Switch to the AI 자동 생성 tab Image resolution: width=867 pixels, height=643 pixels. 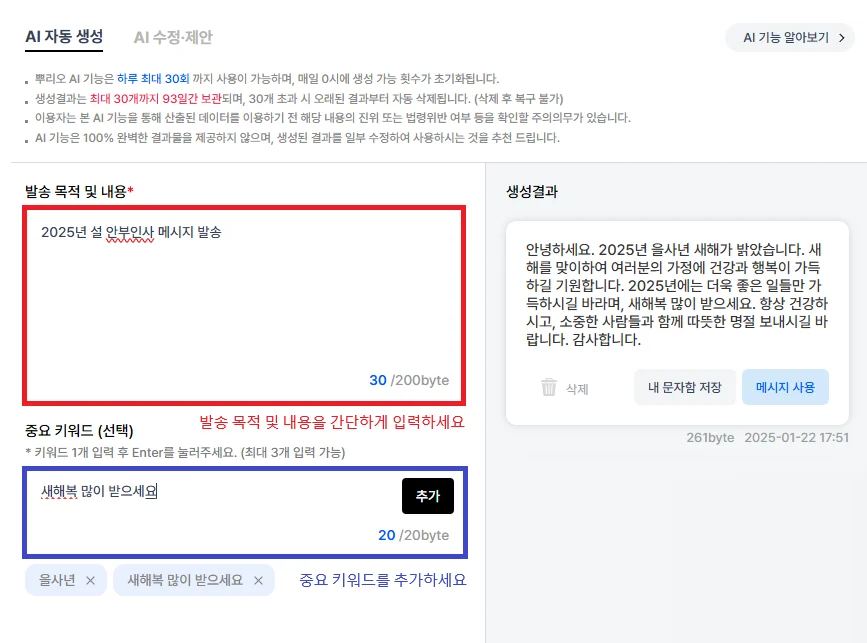pyautogui.click(x=64, y=38)
